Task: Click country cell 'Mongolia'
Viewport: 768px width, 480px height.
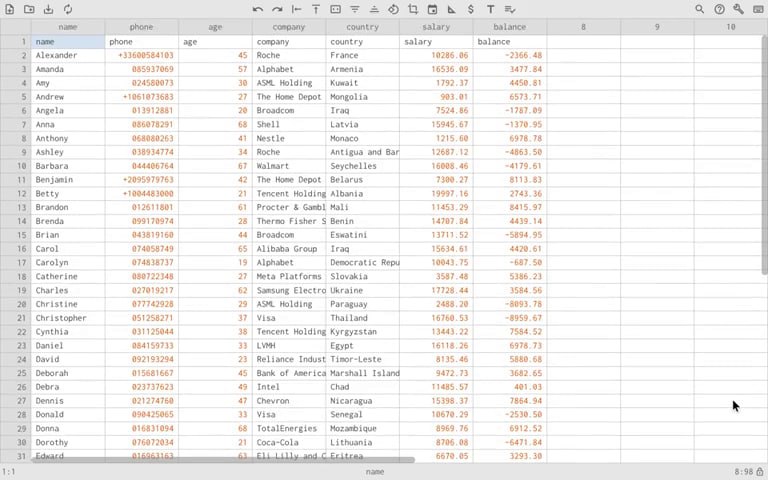Action: coord(362,96)
